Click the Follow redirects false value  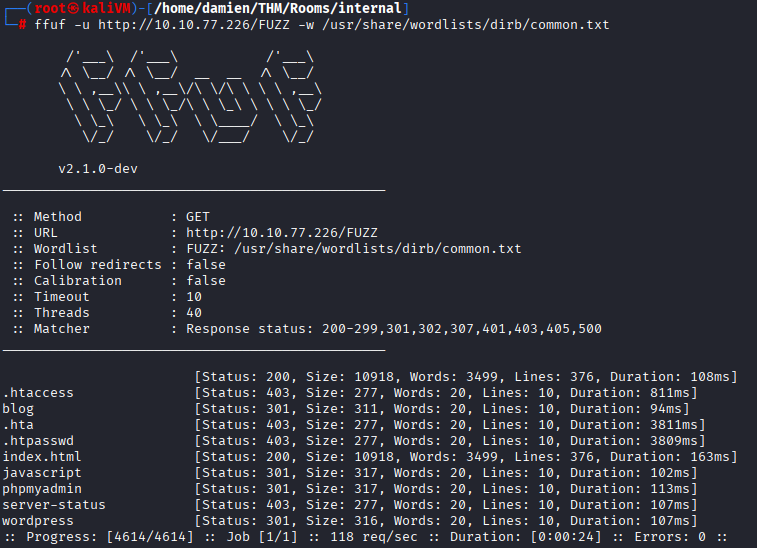[x=206, y=264]
